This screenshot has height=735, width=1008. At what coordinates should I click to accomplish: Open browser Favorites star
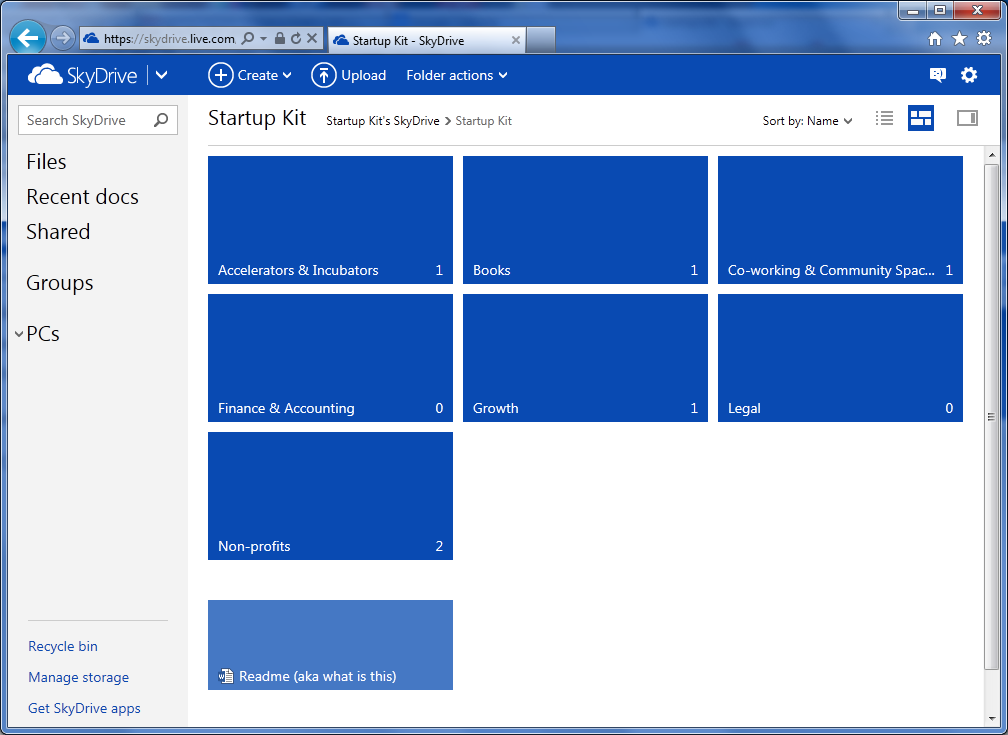click(x=959, y=39)
